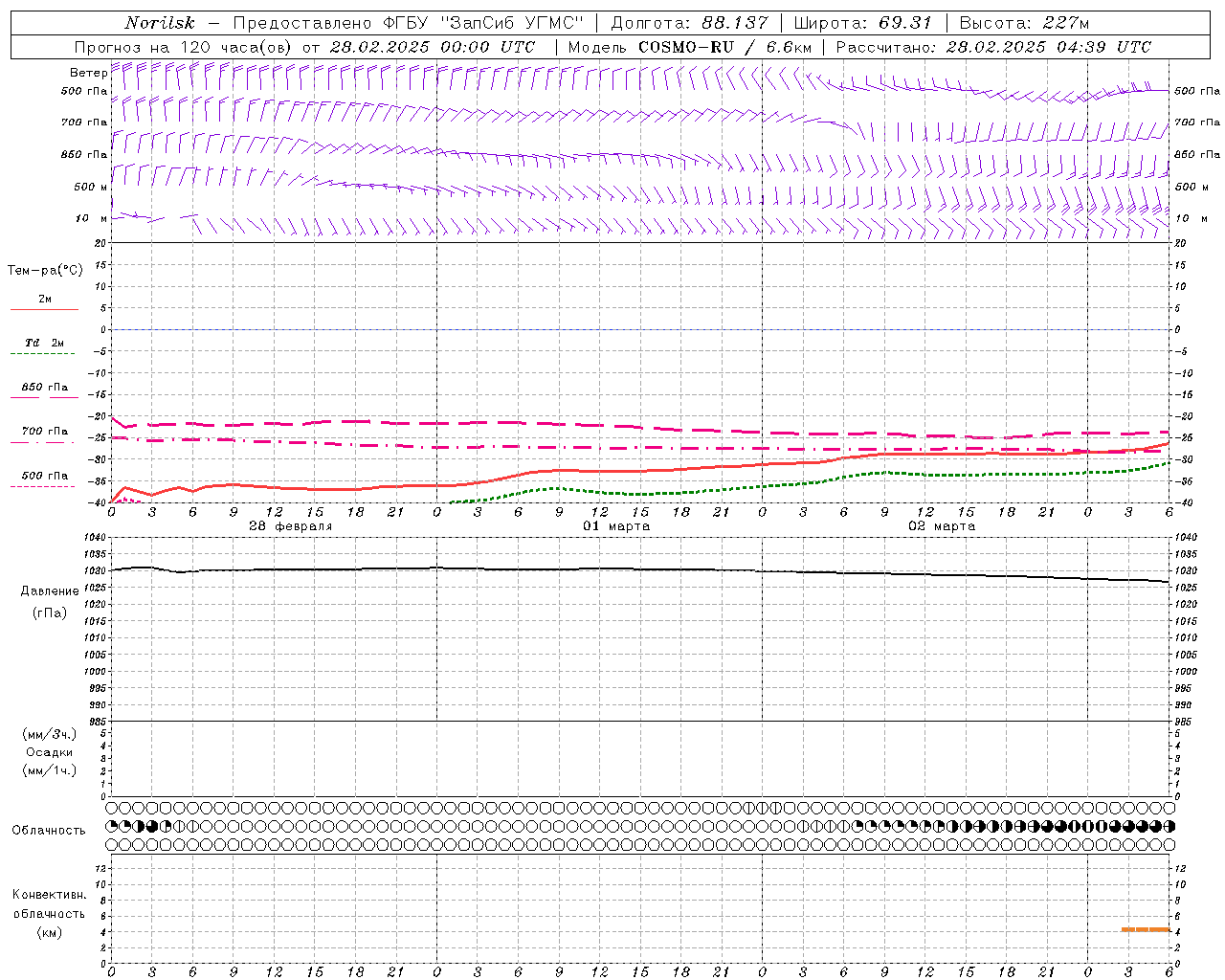Screen dimensions: 1225x980
Task: Click the '500 гПа' temperature legend entry
Action: (44, 475)
